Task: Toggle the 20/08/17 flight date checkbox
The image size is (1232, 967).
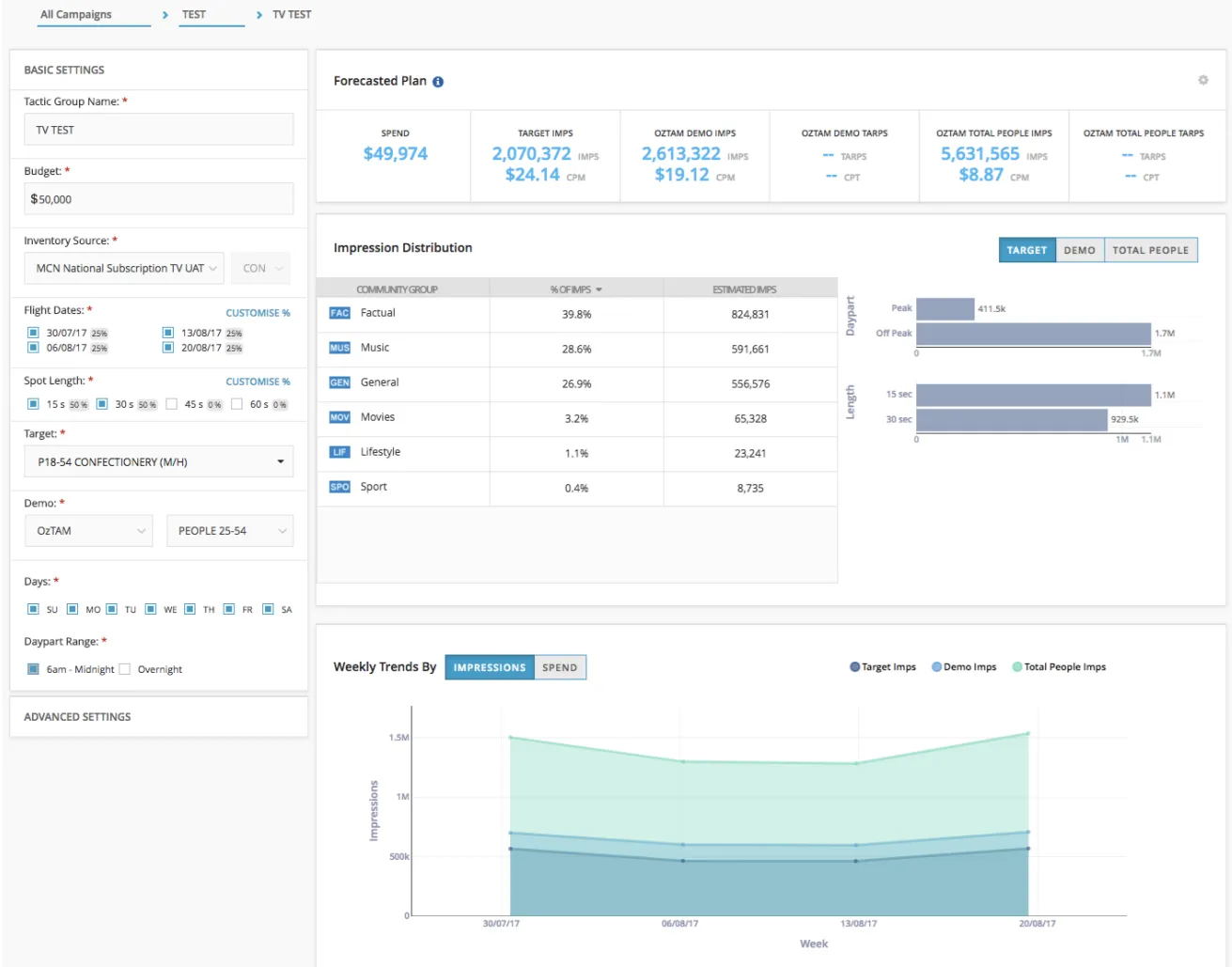Action: coord(168,348)
